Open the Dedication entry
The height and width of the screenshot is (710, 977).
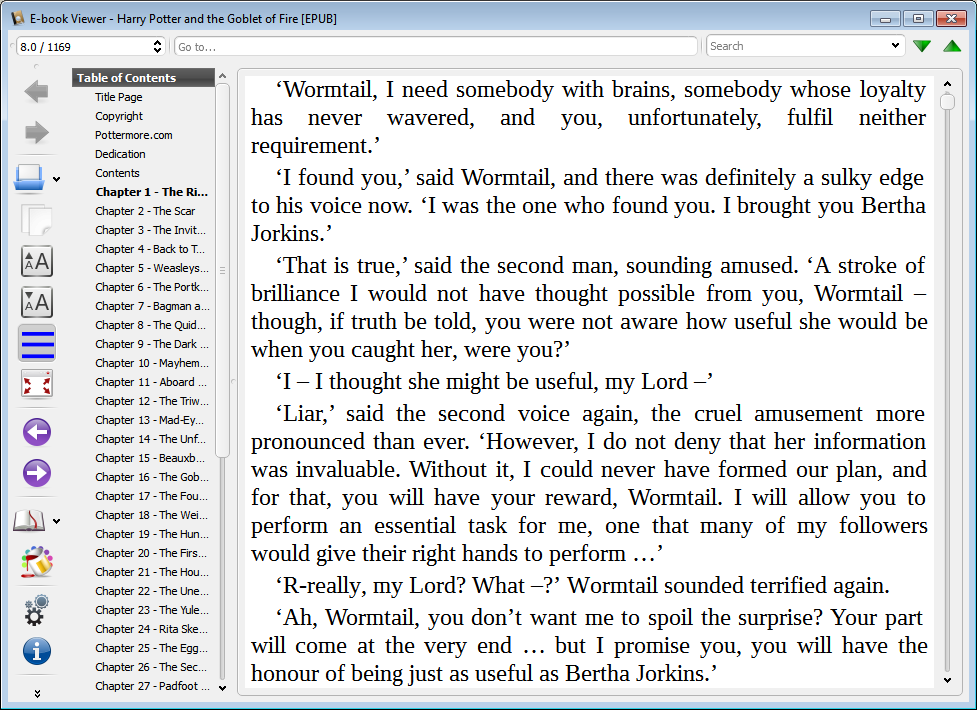click(x=120, y=154)
